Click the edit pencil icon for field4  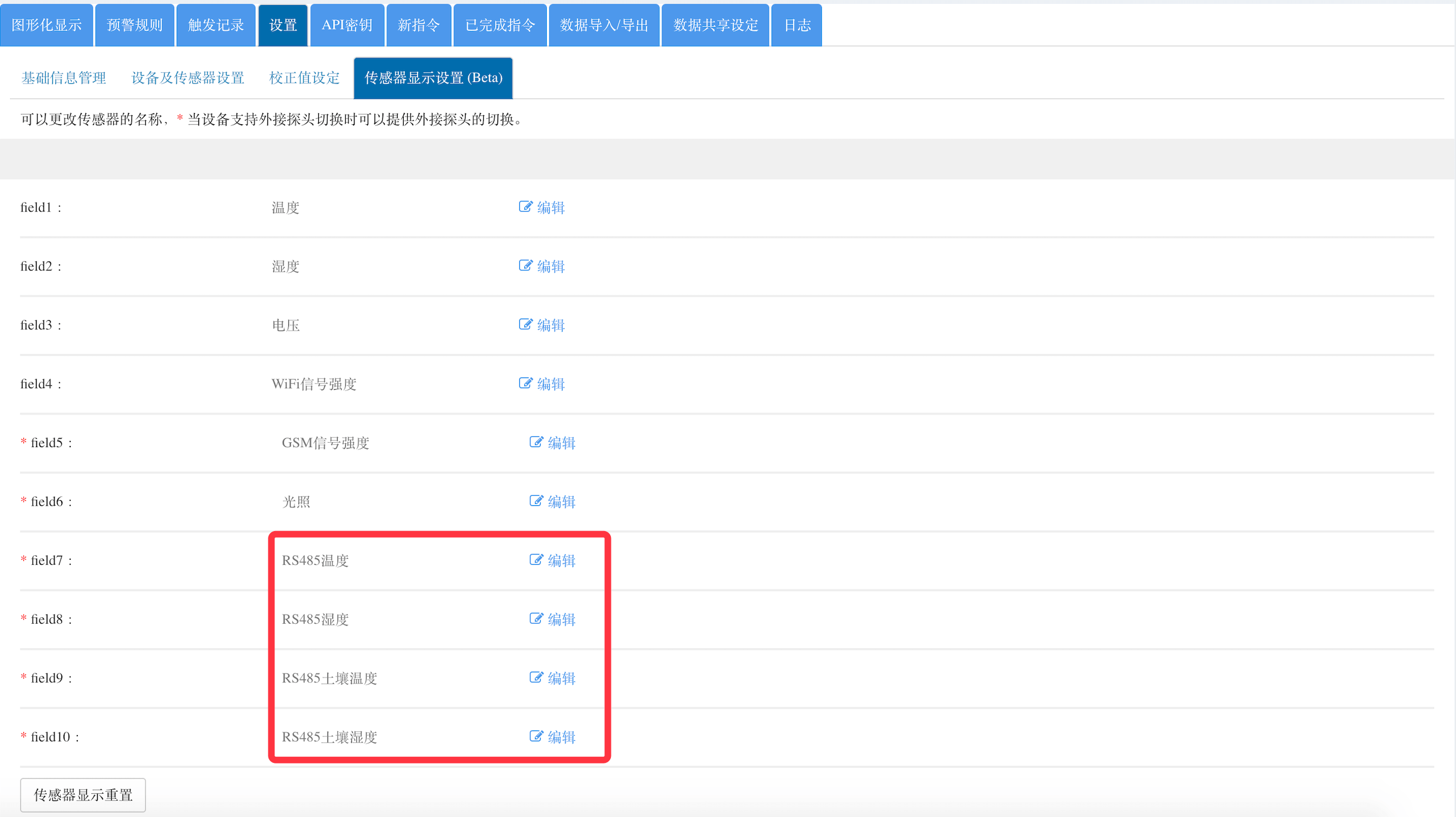[526, 383]
